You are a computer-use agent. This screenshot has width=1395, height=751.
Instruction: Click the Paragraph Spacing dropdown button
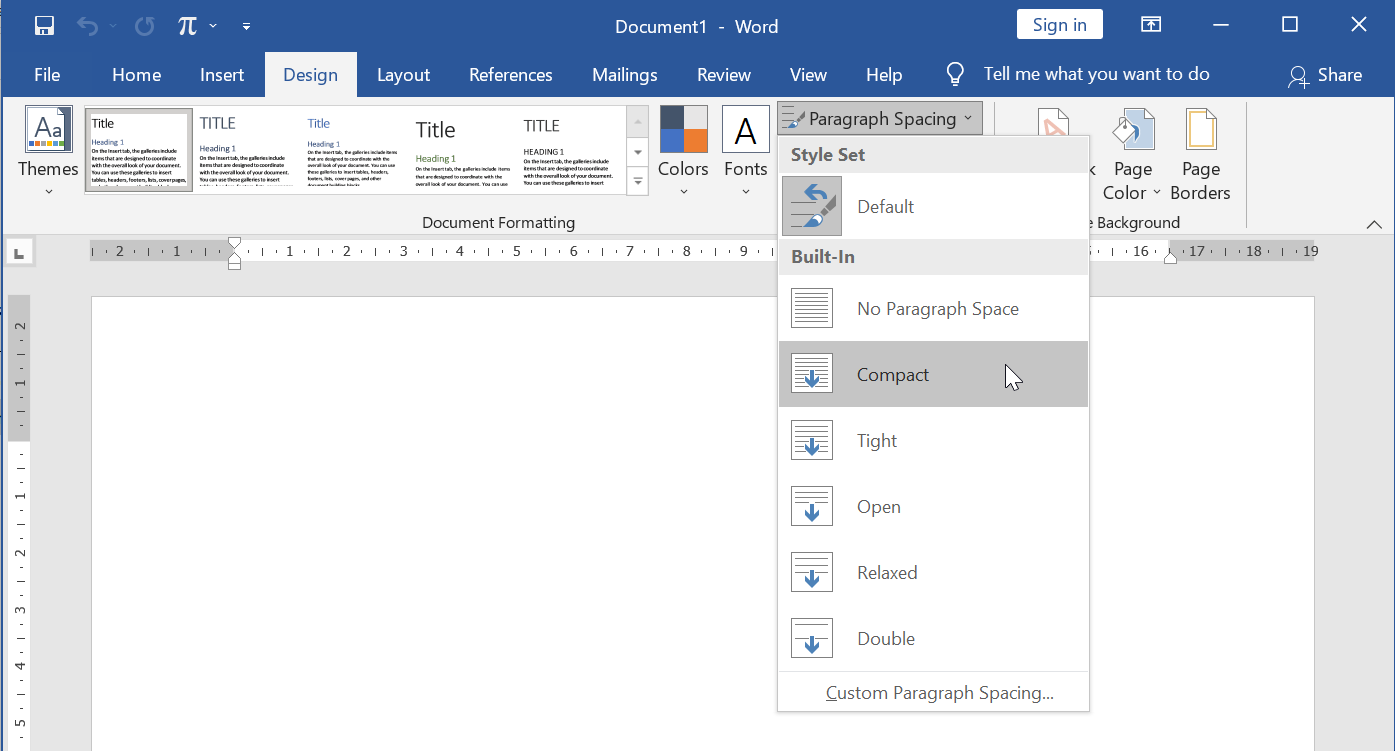(x=880, y=119)
